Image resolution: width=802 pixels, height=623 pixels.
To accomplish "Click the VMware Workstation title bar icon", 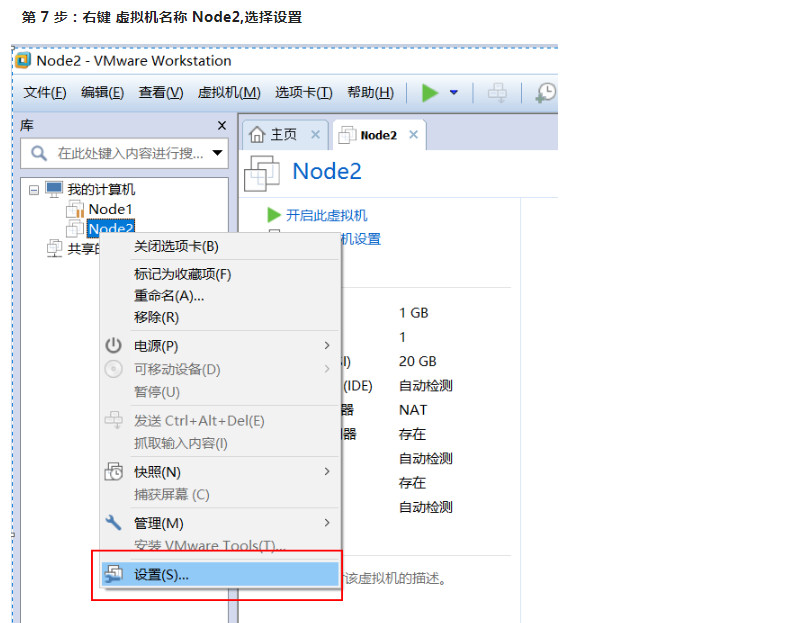I will pyautogui.click(x=23, y=60).
